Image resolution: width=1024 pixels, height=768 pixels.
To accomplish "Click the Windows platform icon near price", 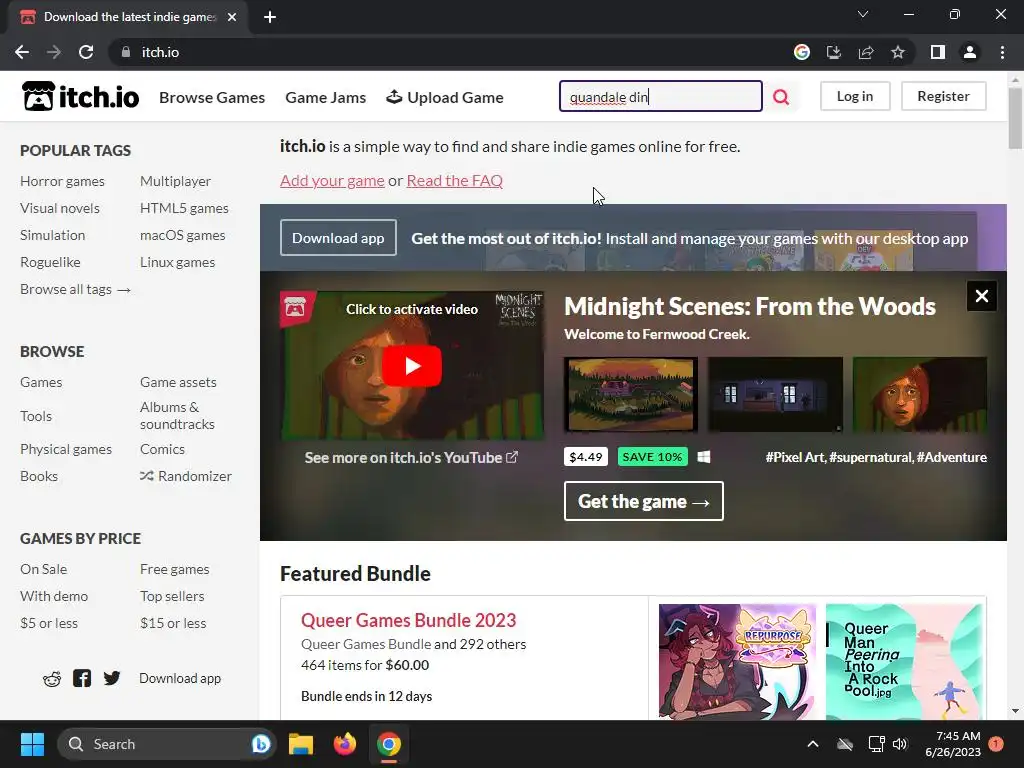I will [x=704, y=456].
